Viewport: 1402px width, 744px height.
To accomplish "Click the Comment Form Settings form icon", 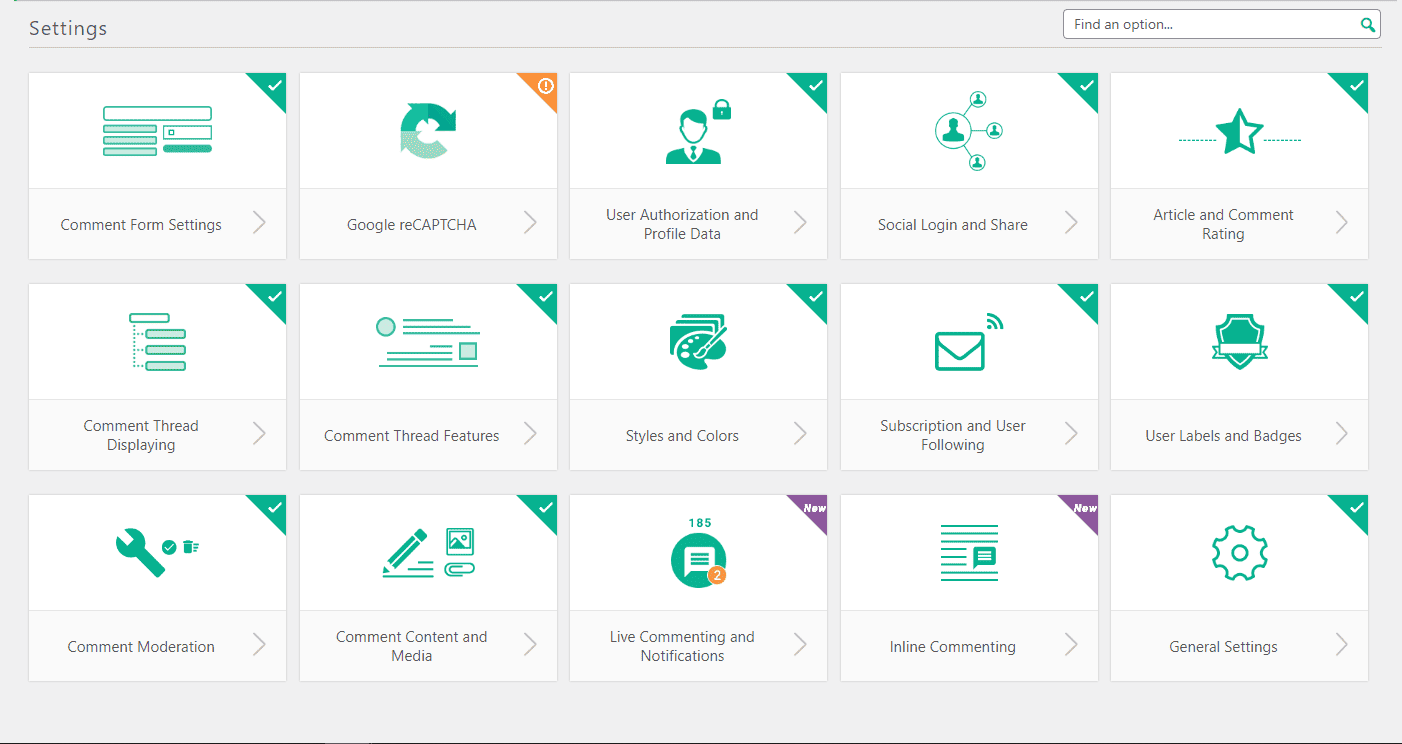I will 157,131.
